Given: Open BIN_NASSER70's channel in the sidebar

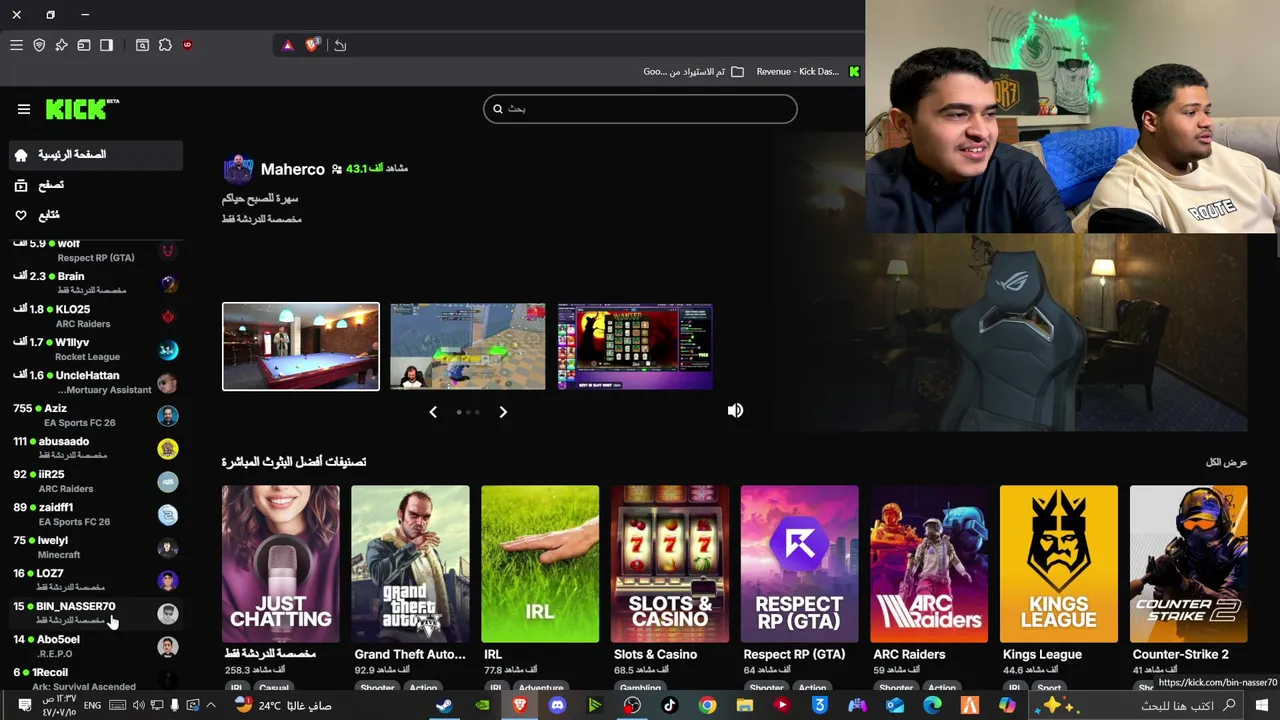Looking at the screenshot, I should 95,613.
